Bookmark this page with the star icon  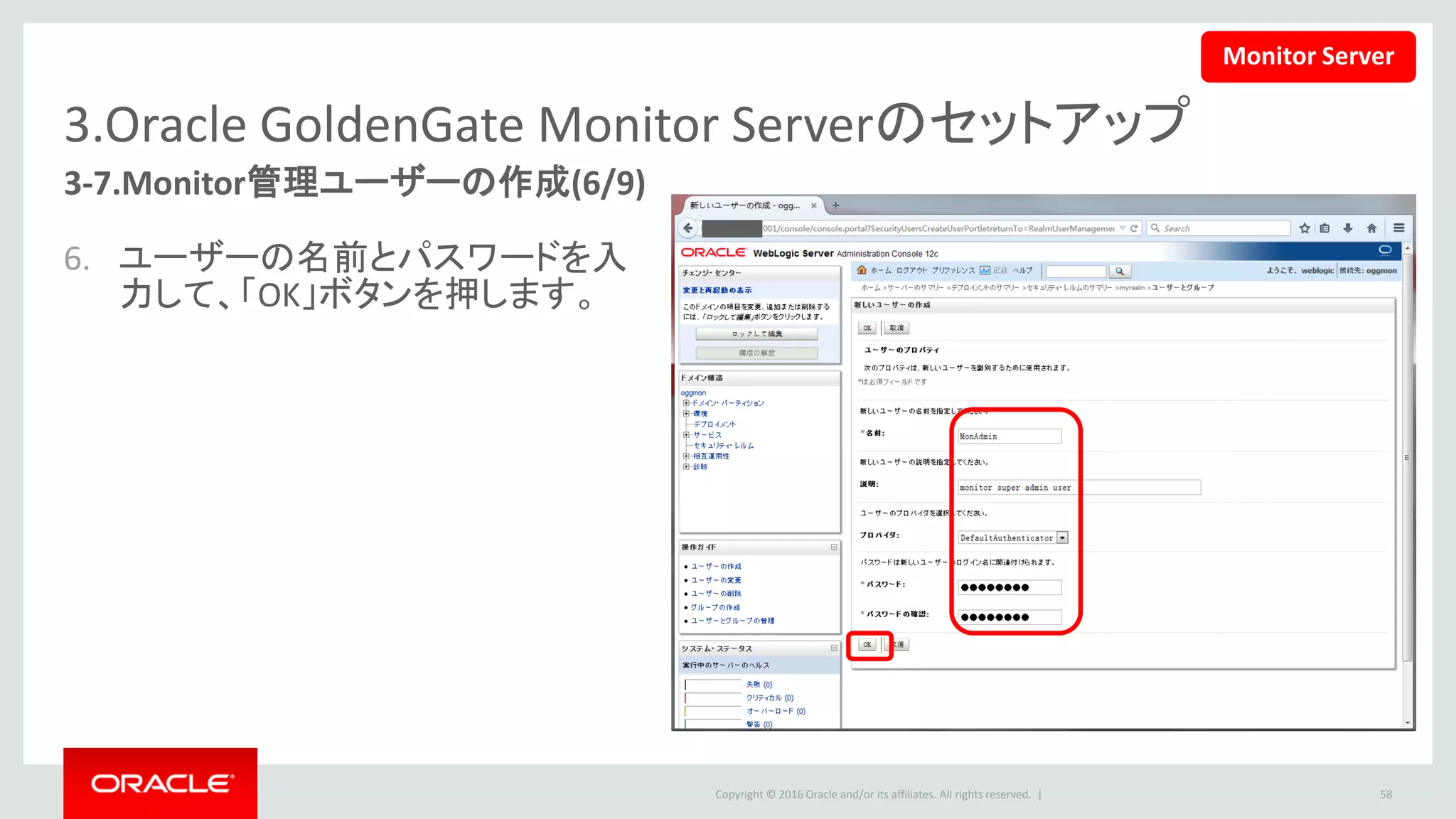(x=1305, y=228)
